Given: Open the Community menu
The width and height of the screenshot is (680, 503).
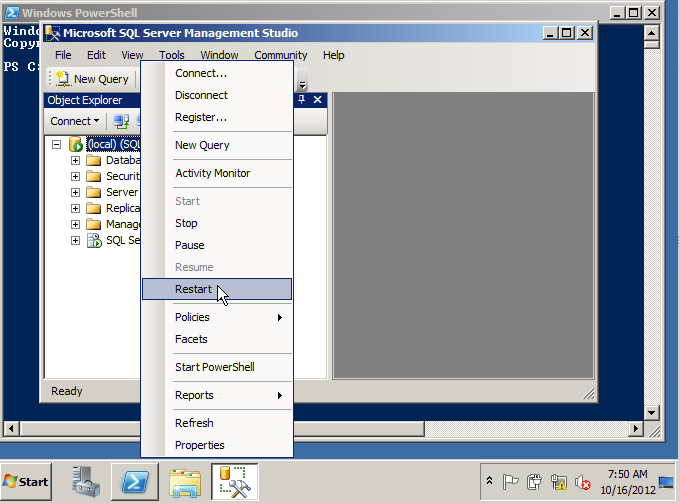Looking at the screenshot, I should pos(281,55).
